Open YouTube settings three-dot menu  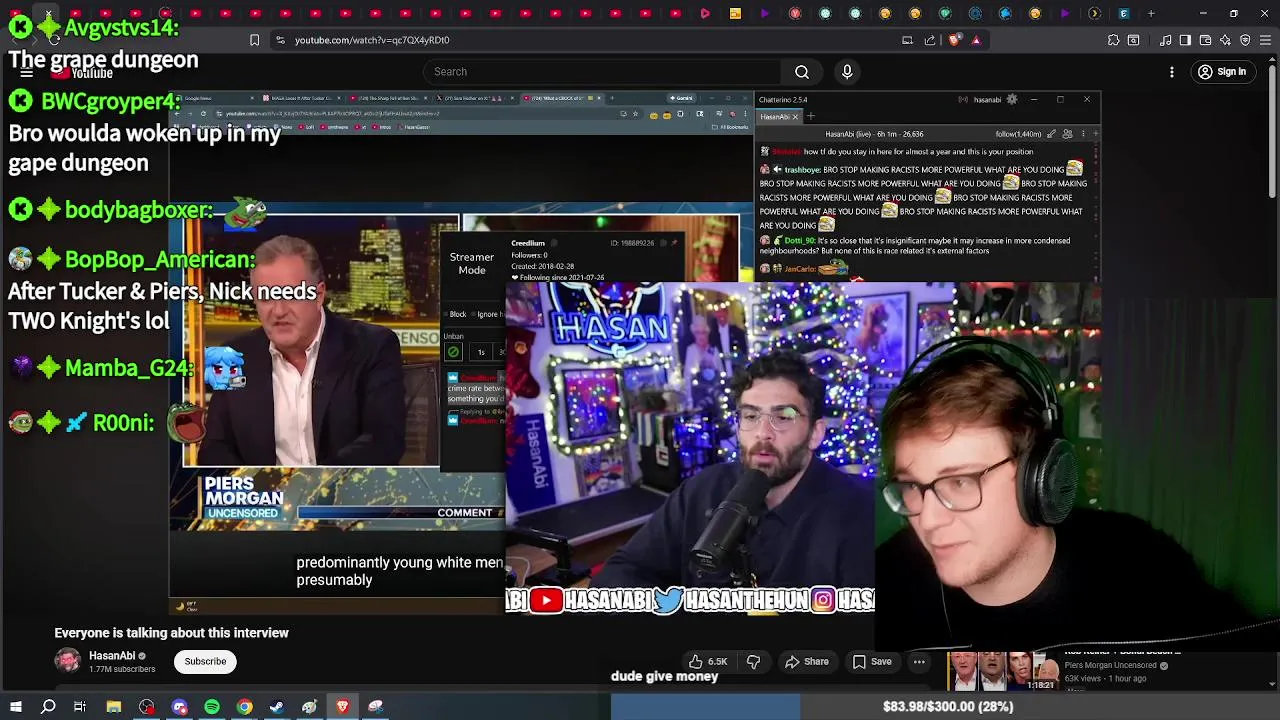coord(1172,72)
